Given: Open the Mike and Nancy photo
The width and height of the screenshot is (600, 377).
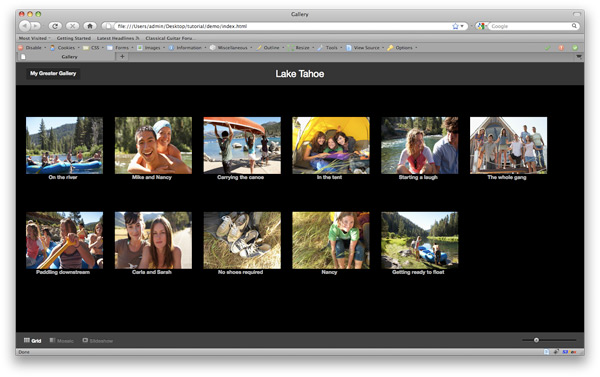Looking at the screenshot, I should (153, 145).
